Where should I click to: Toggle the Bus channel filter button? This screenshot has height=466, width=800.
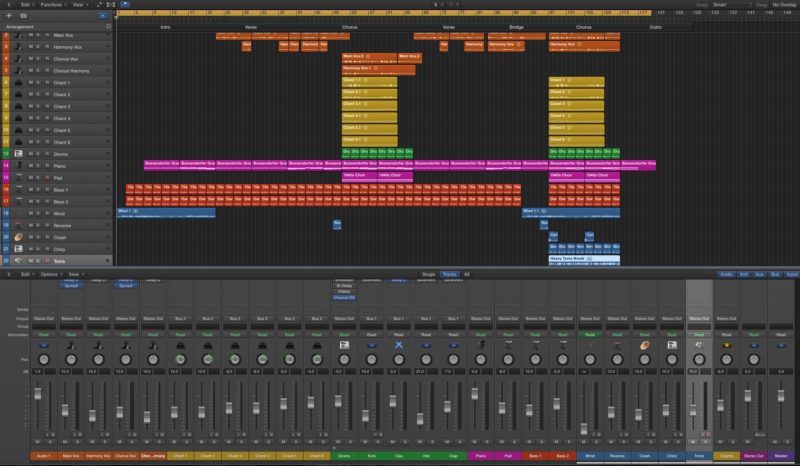(775, 275)
